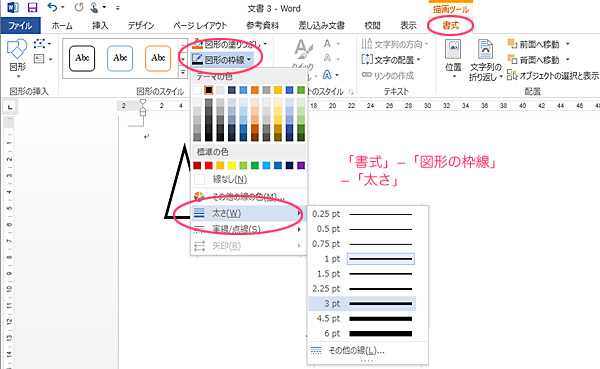
Task: Click the touch mode hand icon
Action: 94,8
